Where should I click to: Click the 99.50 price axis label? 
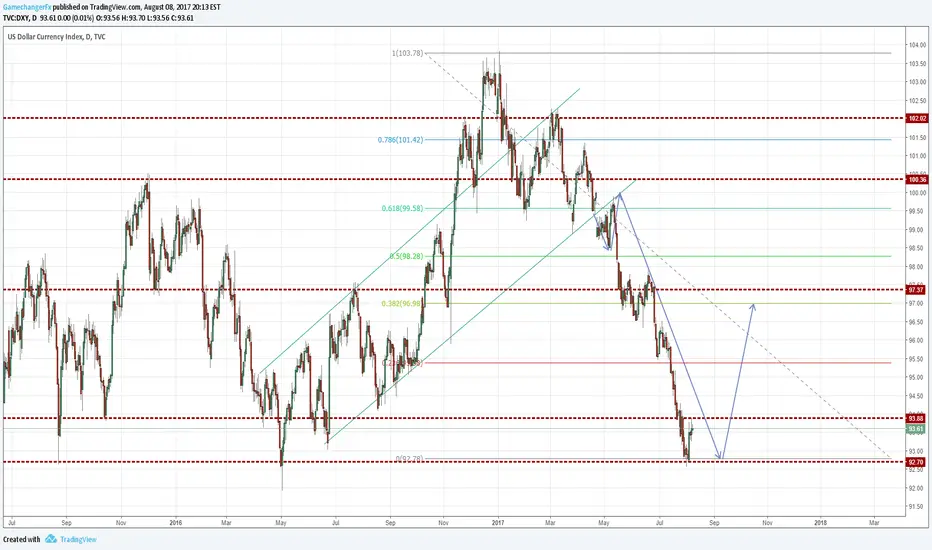915,211
